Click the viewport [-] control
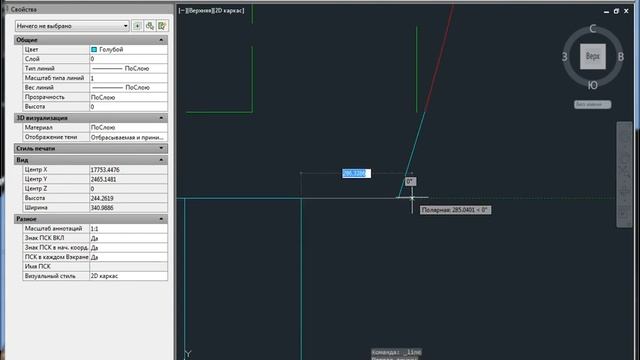 (x=182, y=11)
